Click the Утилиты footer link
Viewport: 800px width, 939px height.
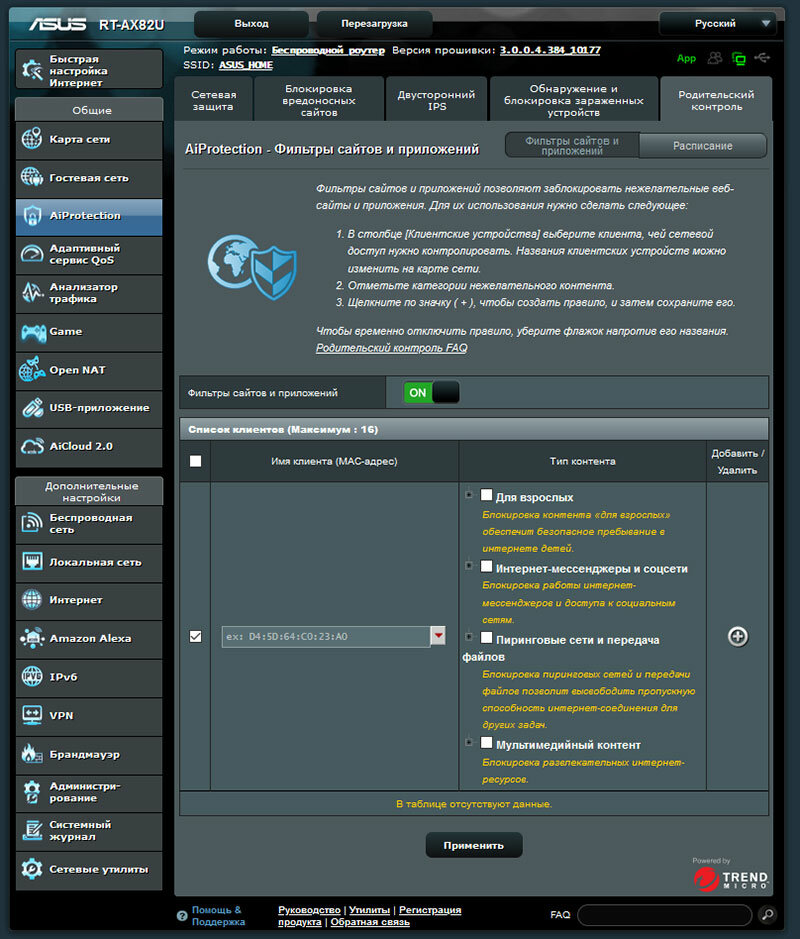click(369, 910)
